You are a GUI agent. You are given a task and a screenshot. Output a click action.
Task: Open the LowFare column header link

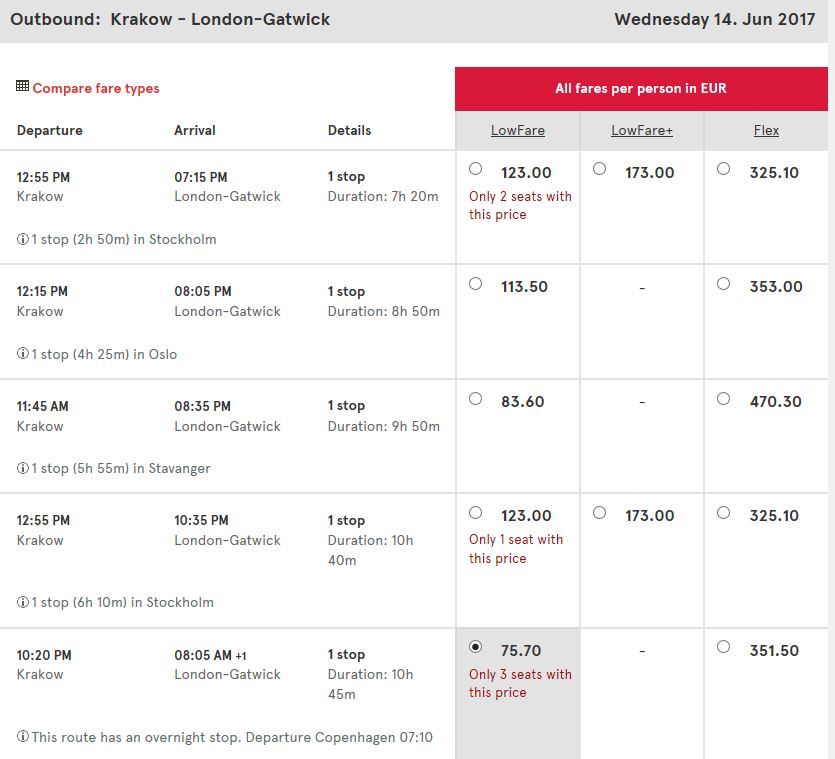[x=518, y=130]
